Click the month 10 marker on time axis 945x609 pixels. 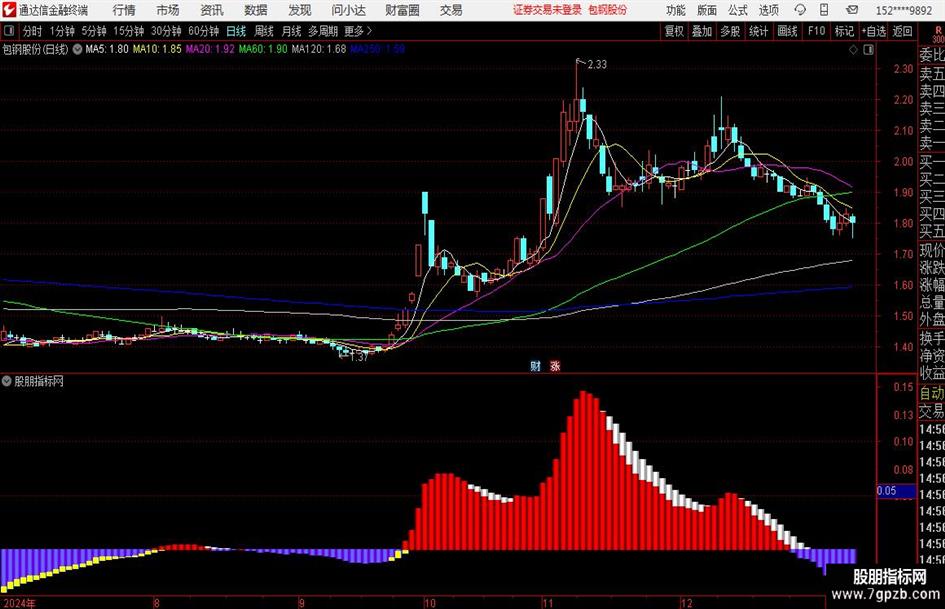pos(429,603)
